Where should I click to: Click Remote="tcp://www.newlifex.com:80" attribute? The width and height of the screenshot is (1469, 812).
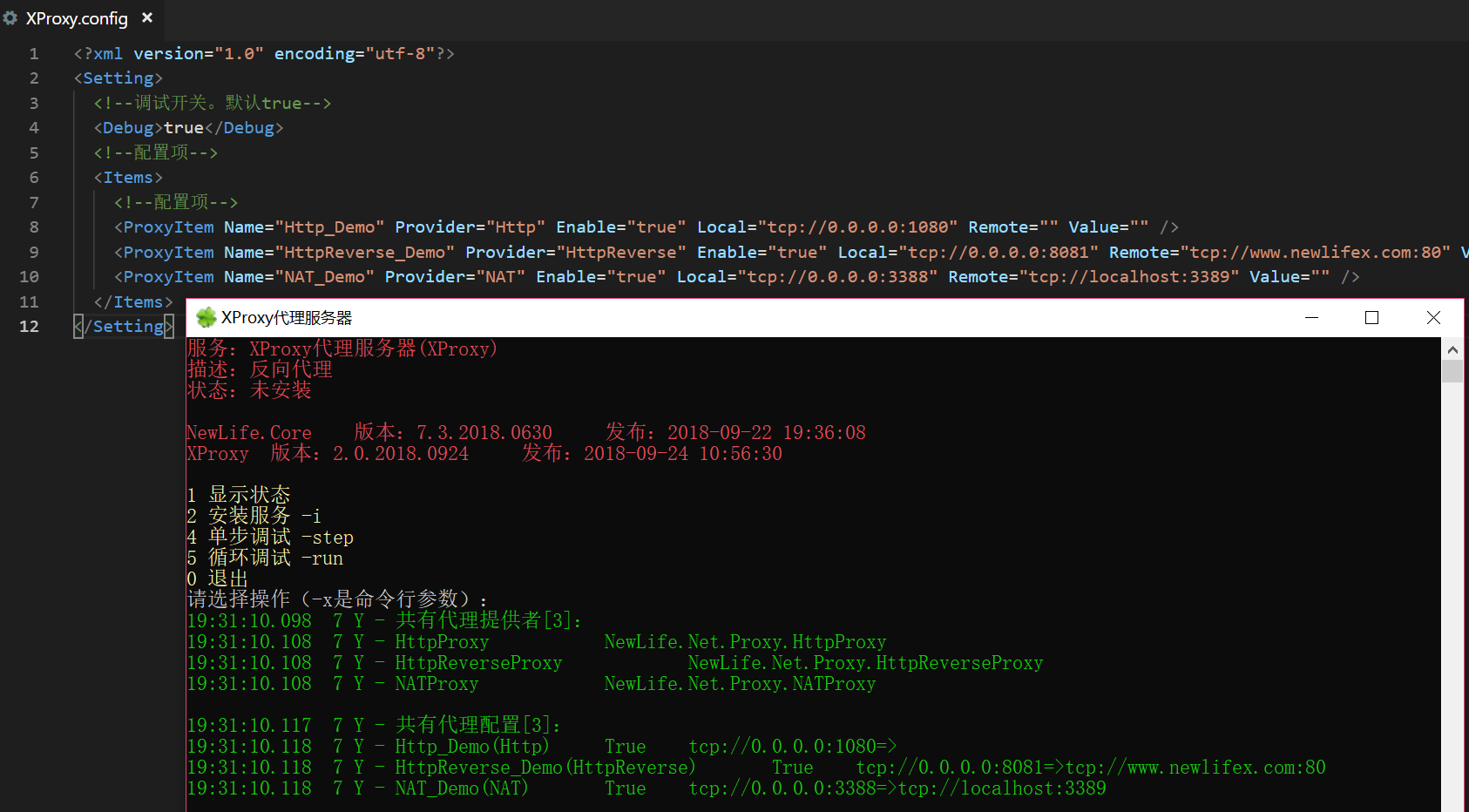click(1280, 253)
